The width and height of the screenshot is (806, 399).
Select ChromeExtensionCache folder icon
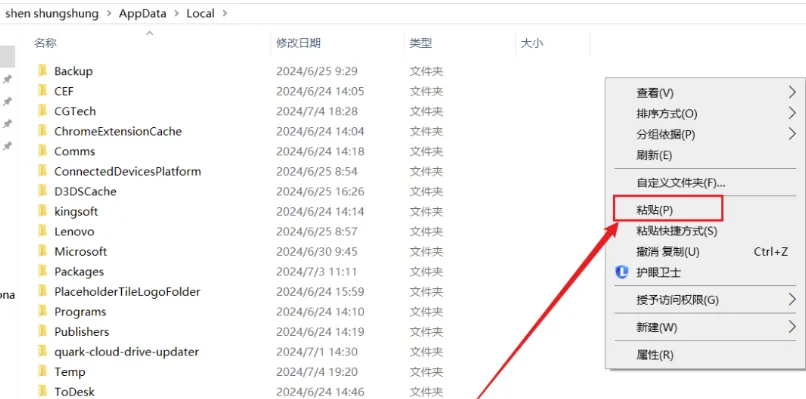coord(43,131)
